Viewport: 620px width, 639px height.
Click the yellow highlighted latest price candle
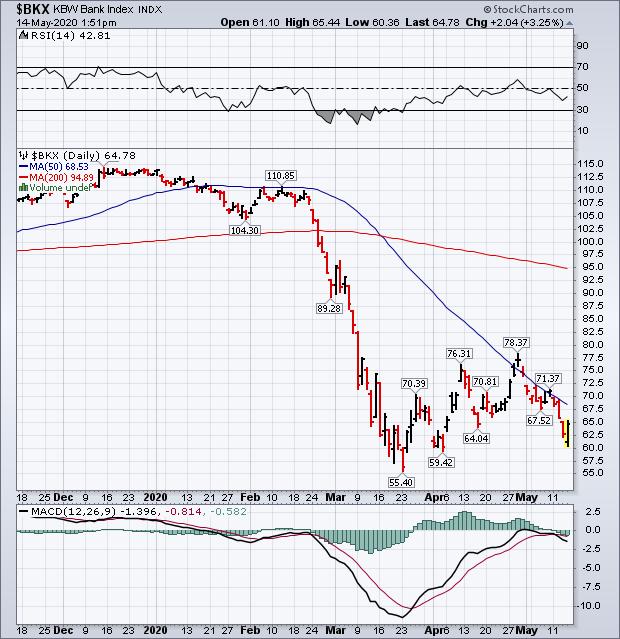(567, 431)
